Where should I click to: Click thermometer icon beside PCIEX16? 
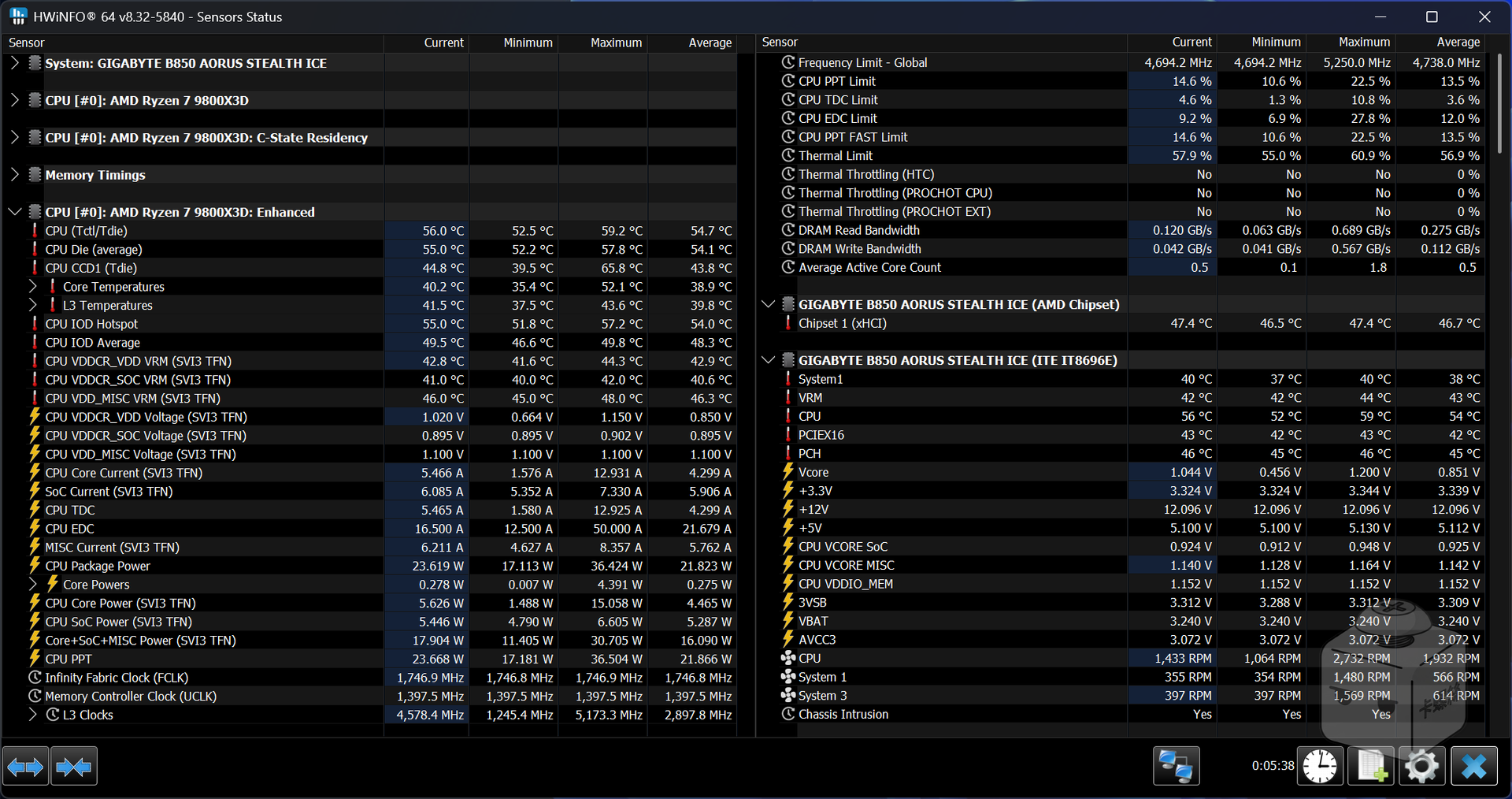click(x=788, y=435)
